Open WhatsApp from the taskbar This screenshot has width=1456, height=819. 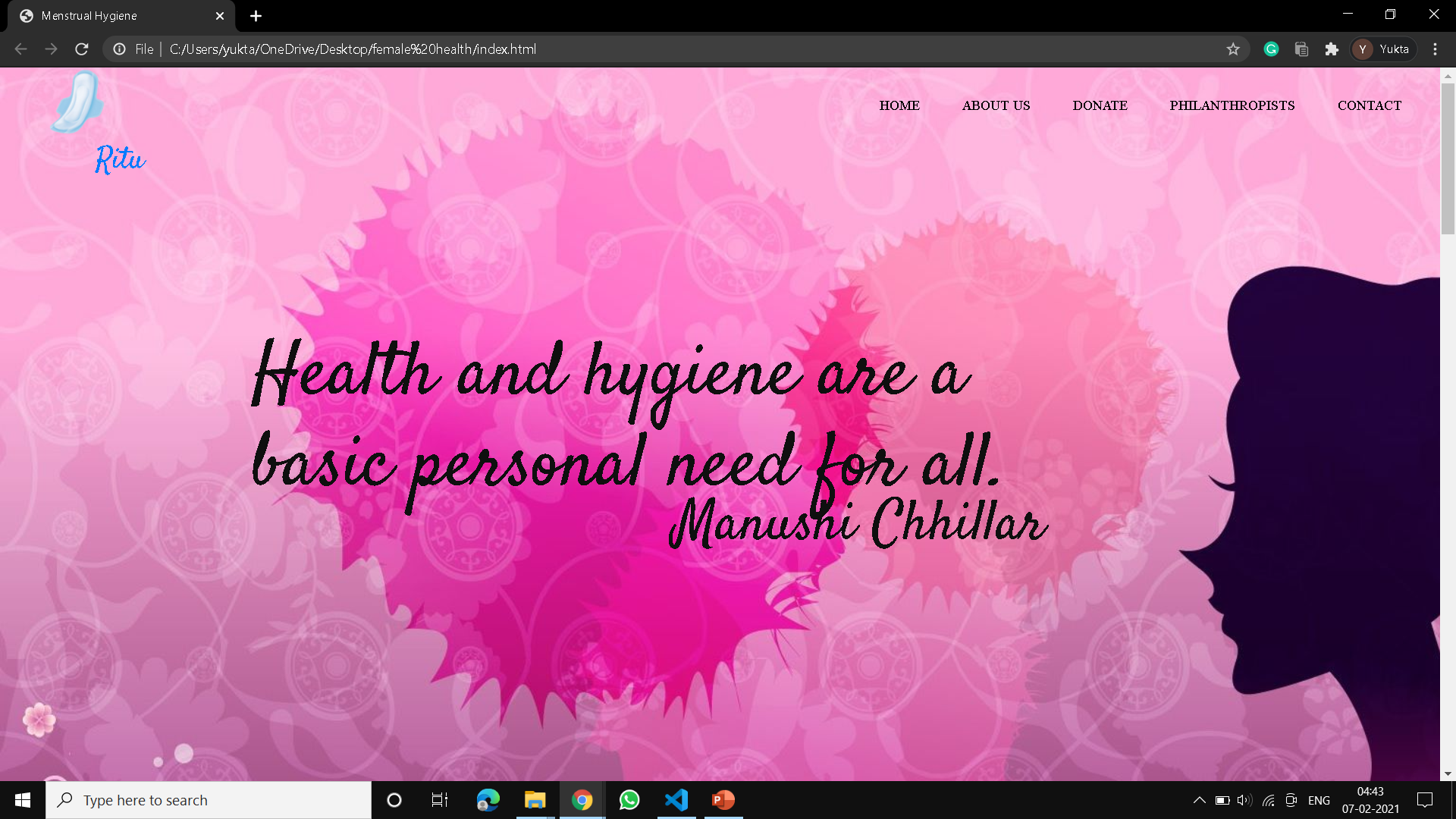[x=629, y=800]
